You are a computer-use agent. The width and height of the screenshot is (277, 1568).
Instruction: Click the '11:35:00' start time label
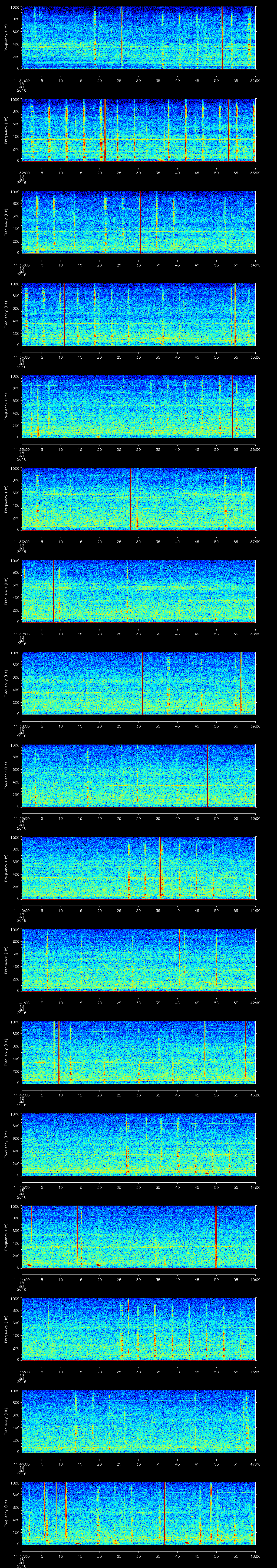[x=21, y=449]
